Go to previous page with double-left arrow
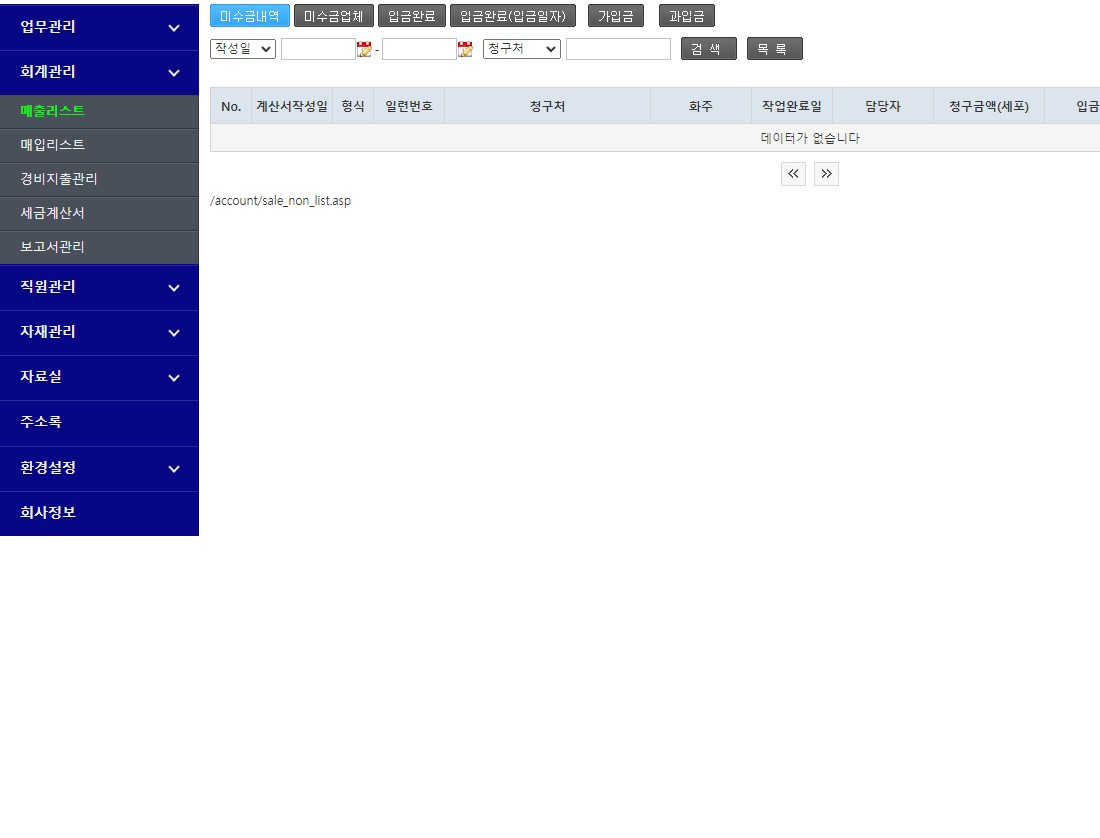Screen dimensions: 1100x838 pos(793,174)
